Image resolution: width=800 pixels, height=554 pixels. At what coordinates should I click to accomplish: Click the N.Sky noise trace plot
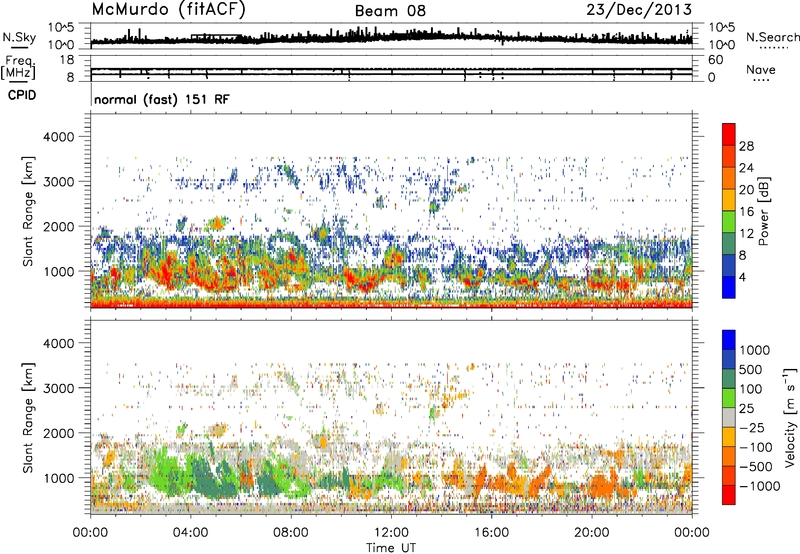click(x=391, y=36)
